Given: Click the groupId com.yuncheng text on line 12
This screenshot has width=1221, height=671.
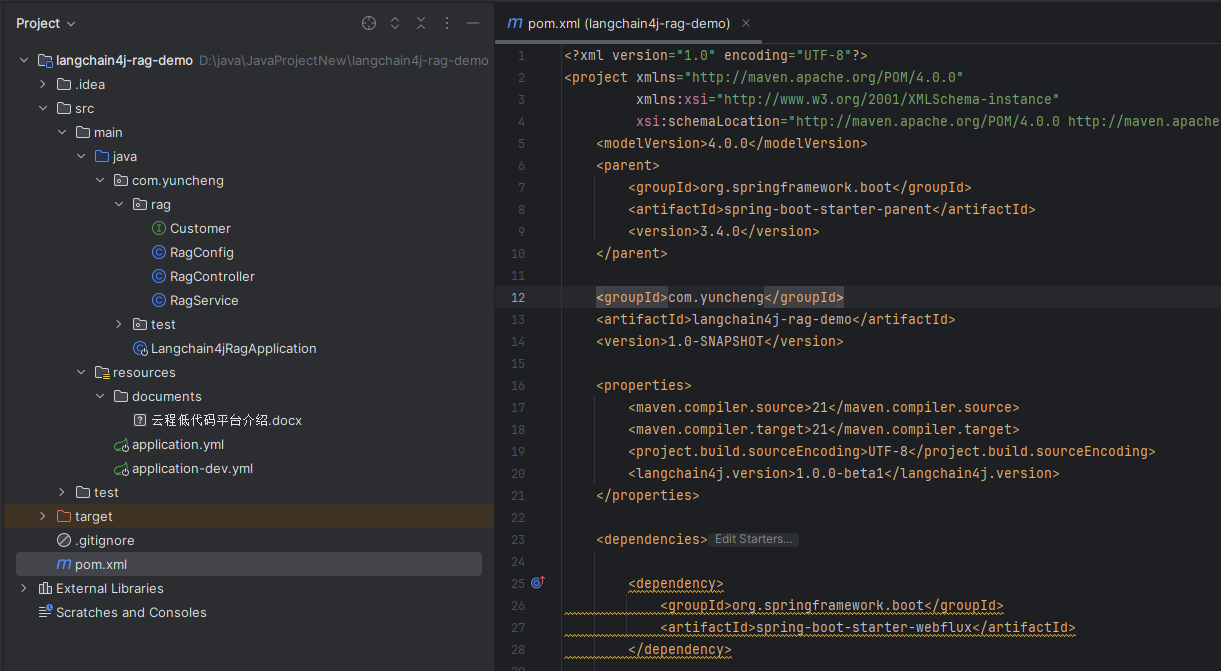Looking at the screenshot, I should click(716, 297).
